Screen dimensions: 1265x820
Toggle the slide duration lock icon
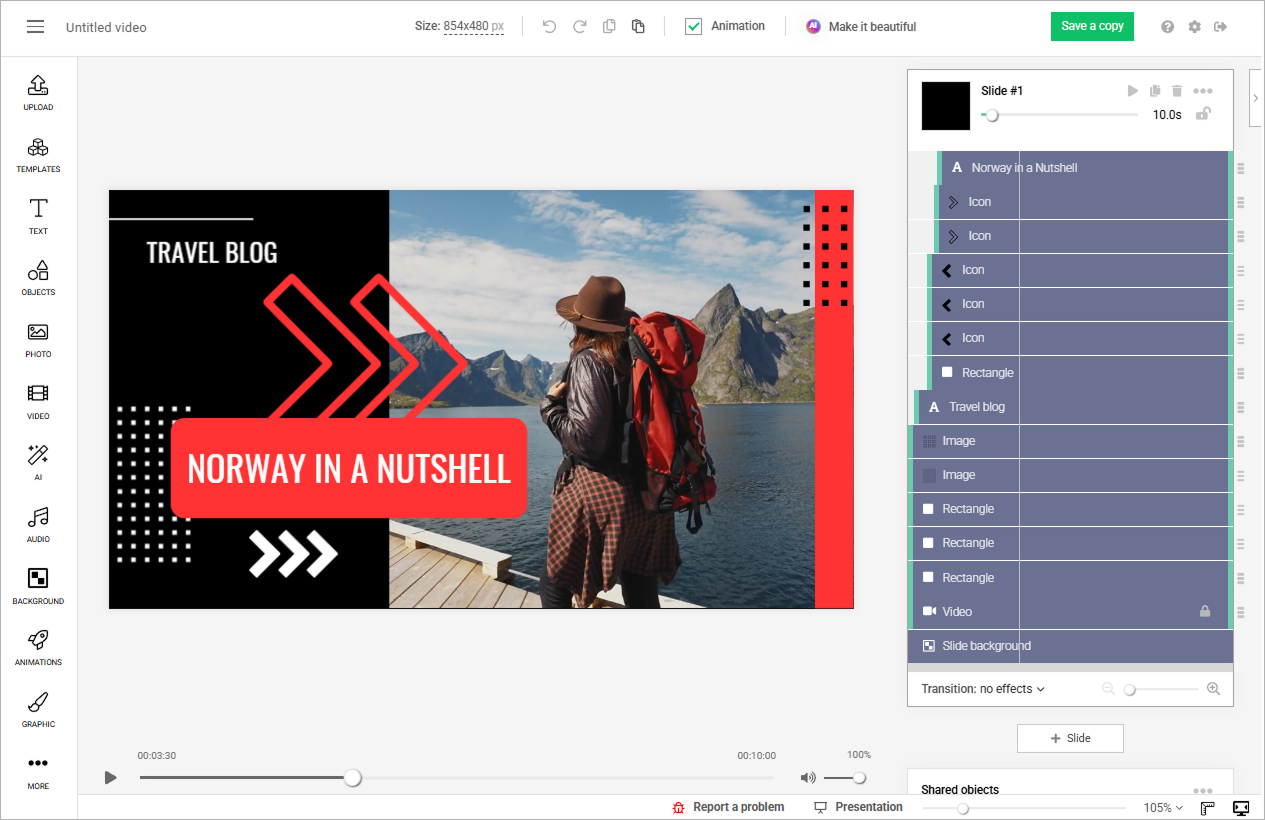click(x=1204, y=113)
